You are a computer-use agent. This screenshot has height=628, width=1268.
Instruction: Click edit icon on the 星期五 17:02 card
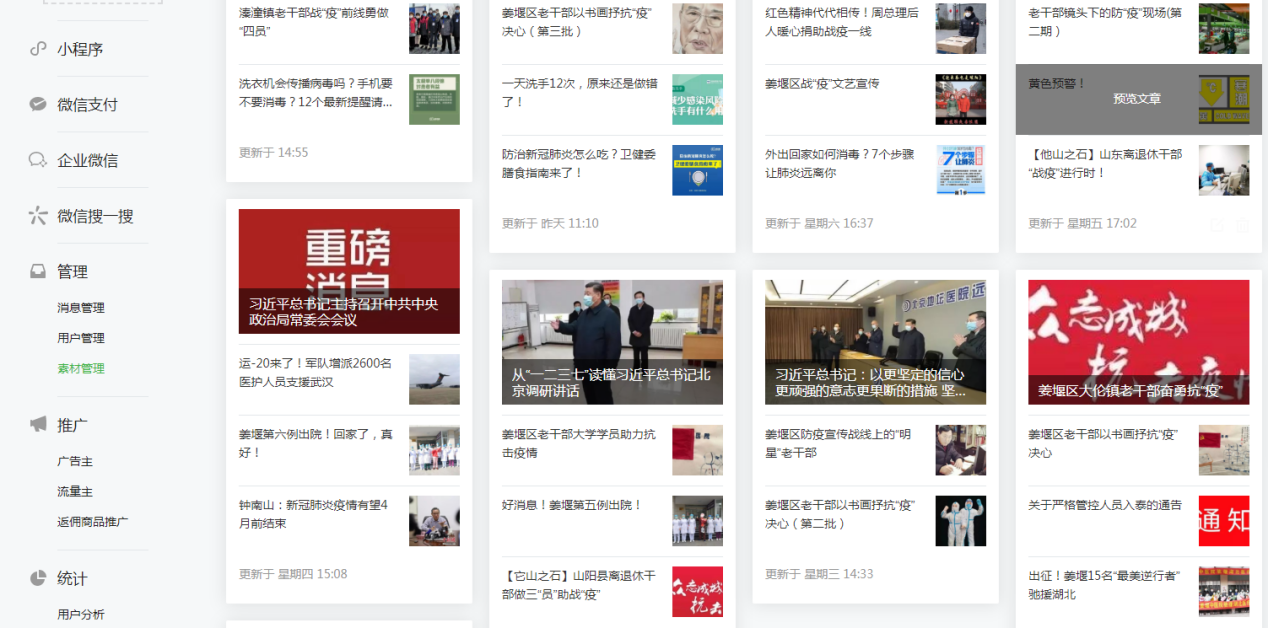[1216, 224]
